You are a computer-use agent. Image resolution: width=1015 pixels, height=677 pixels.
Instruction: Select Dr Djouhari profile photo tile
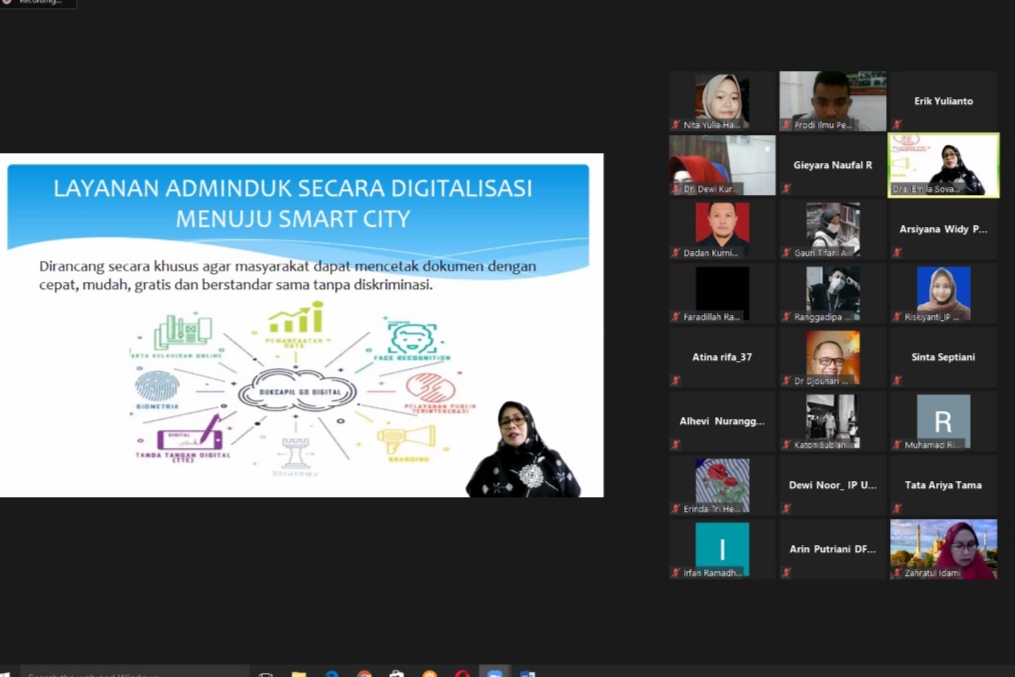[832, 357]
